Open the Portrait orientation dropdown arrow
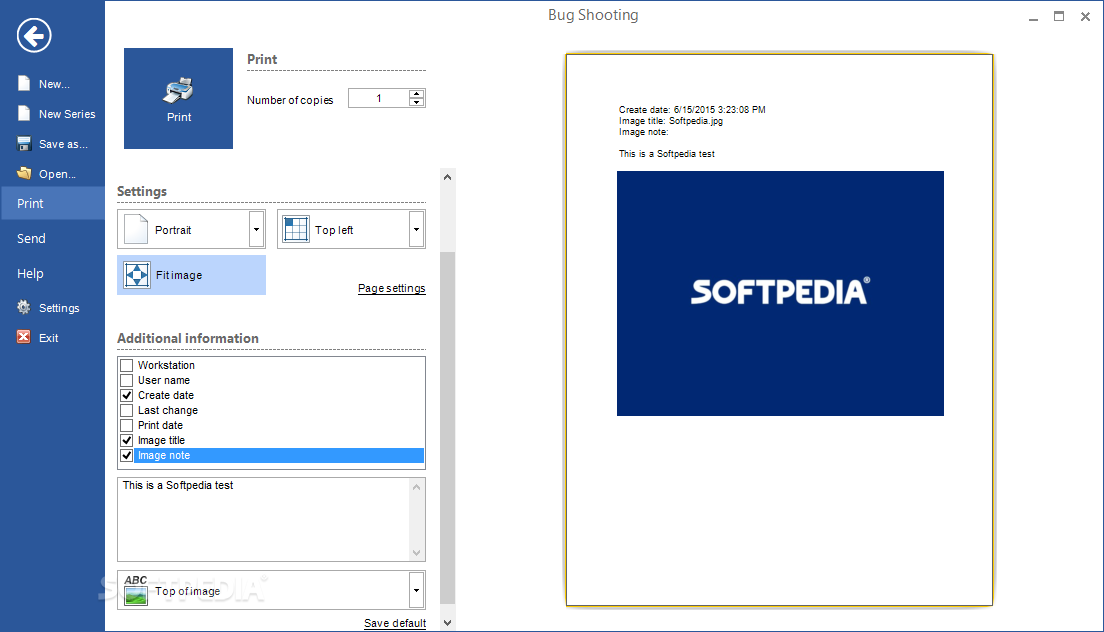The width and height of the screenshot is (1104, 632). 256,229
